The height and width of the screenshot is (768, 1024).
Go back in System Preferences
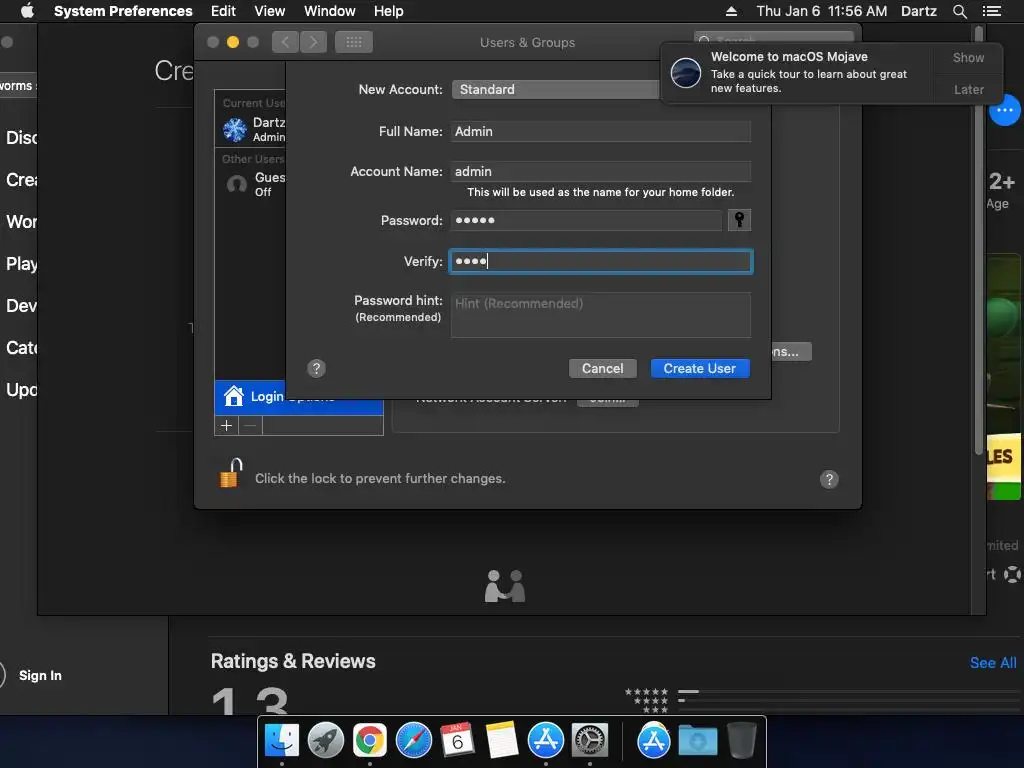285,42
